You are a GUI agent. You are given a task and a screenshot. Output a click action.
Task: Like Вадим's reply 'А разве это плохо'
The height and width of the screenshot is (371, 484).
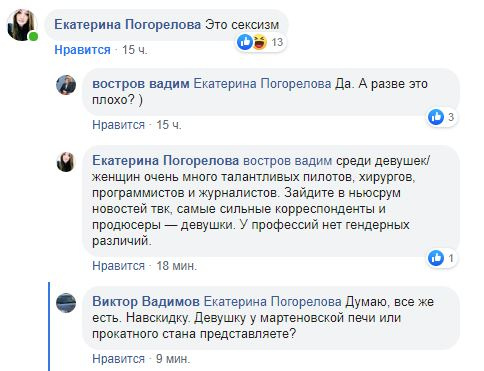(118, 125)
